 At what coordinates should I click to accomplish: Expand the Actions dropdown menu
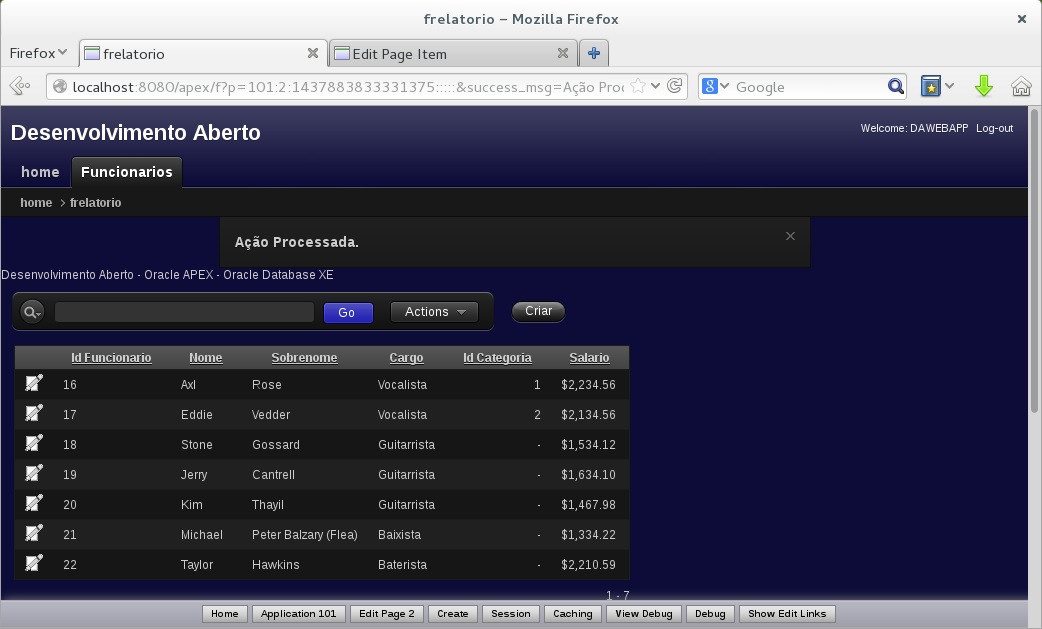[x=434, y=312]
